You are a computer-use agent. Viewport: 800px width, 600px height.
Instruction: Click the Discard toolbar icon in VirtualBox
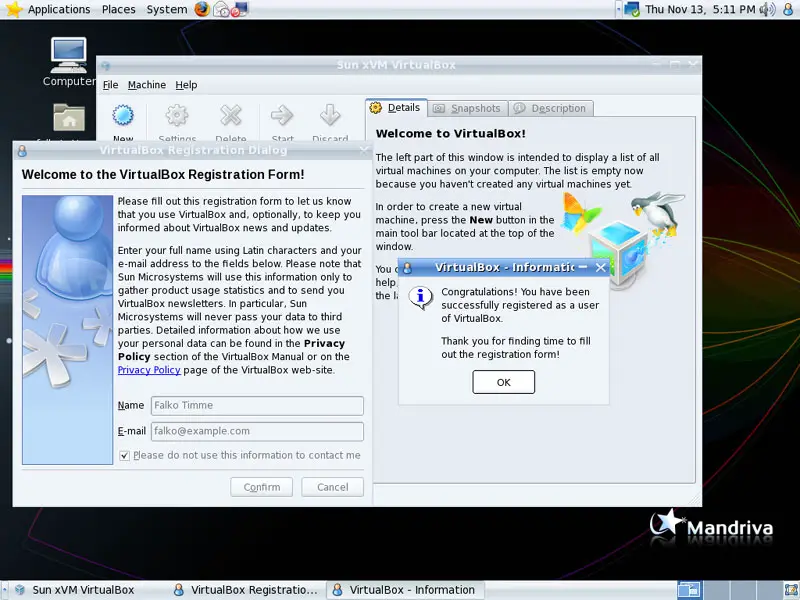(330, 116)
